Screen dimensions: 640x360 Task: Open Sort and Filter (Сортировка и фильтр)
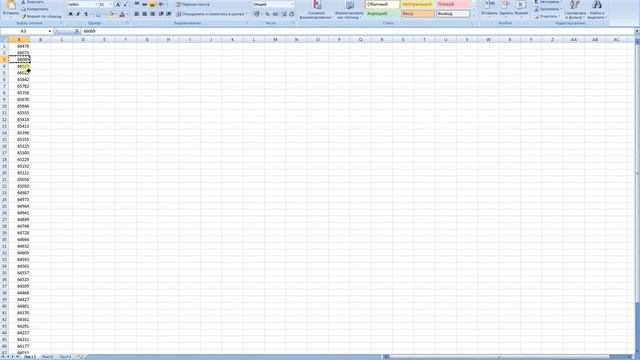tap(575, 10)
